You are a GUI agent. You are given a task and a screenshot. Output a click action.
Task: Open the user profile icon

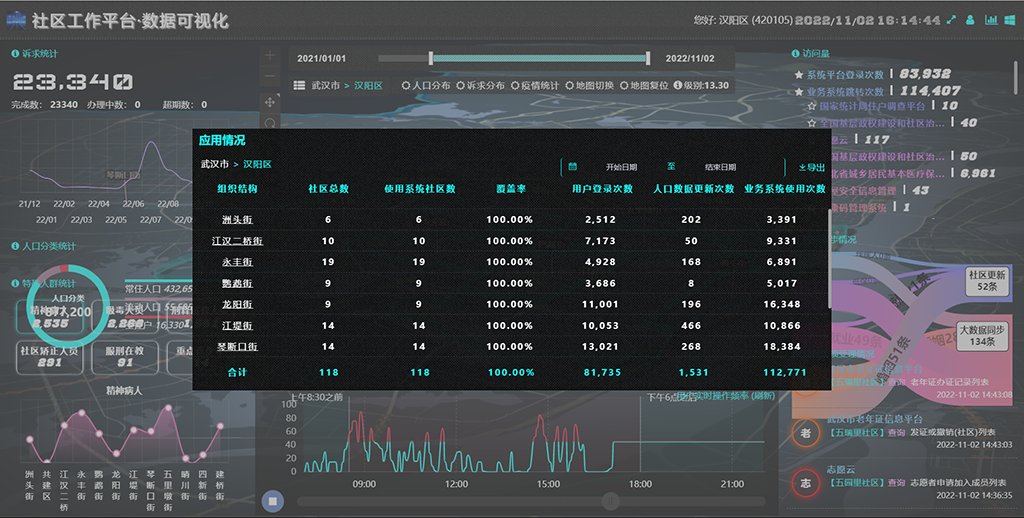pyautogui.click(x=970, y=20)
